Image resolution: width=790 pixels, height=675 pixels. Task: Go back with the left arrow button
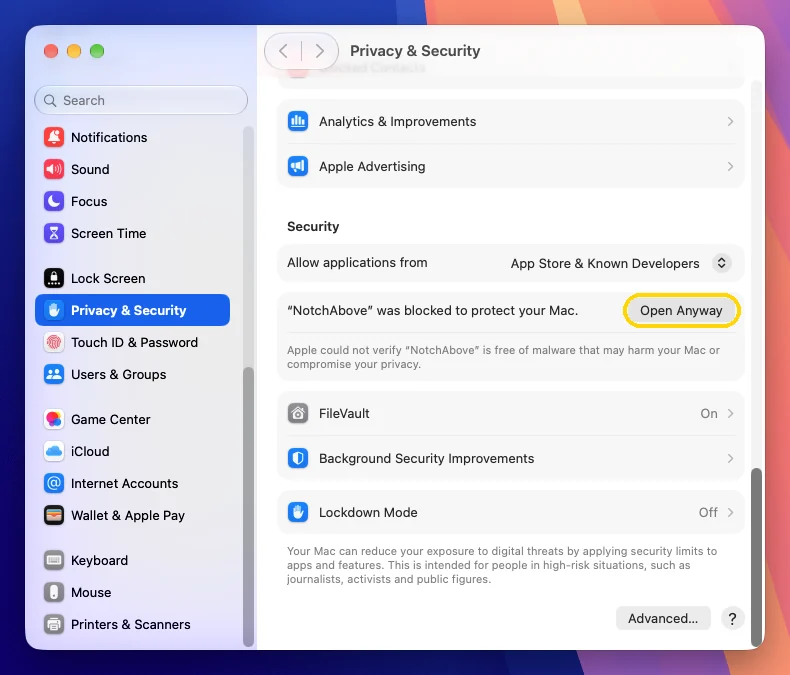[283, 51]
